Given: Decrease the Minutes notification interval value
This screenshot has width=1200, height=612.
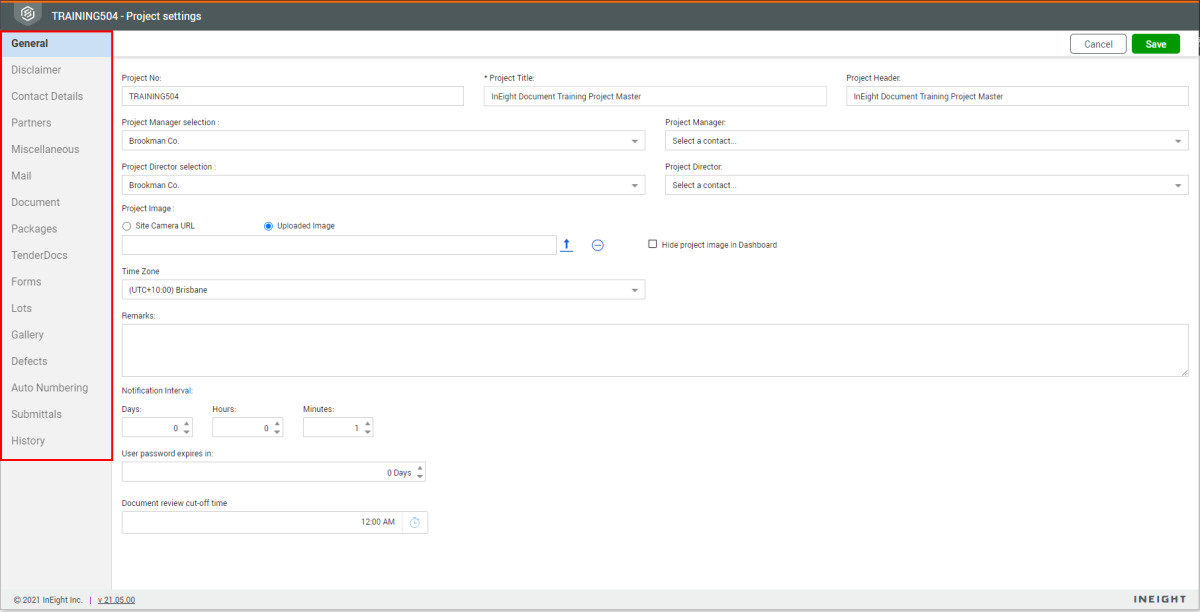Looking at the screenshot, I should [x=368, y=432].
